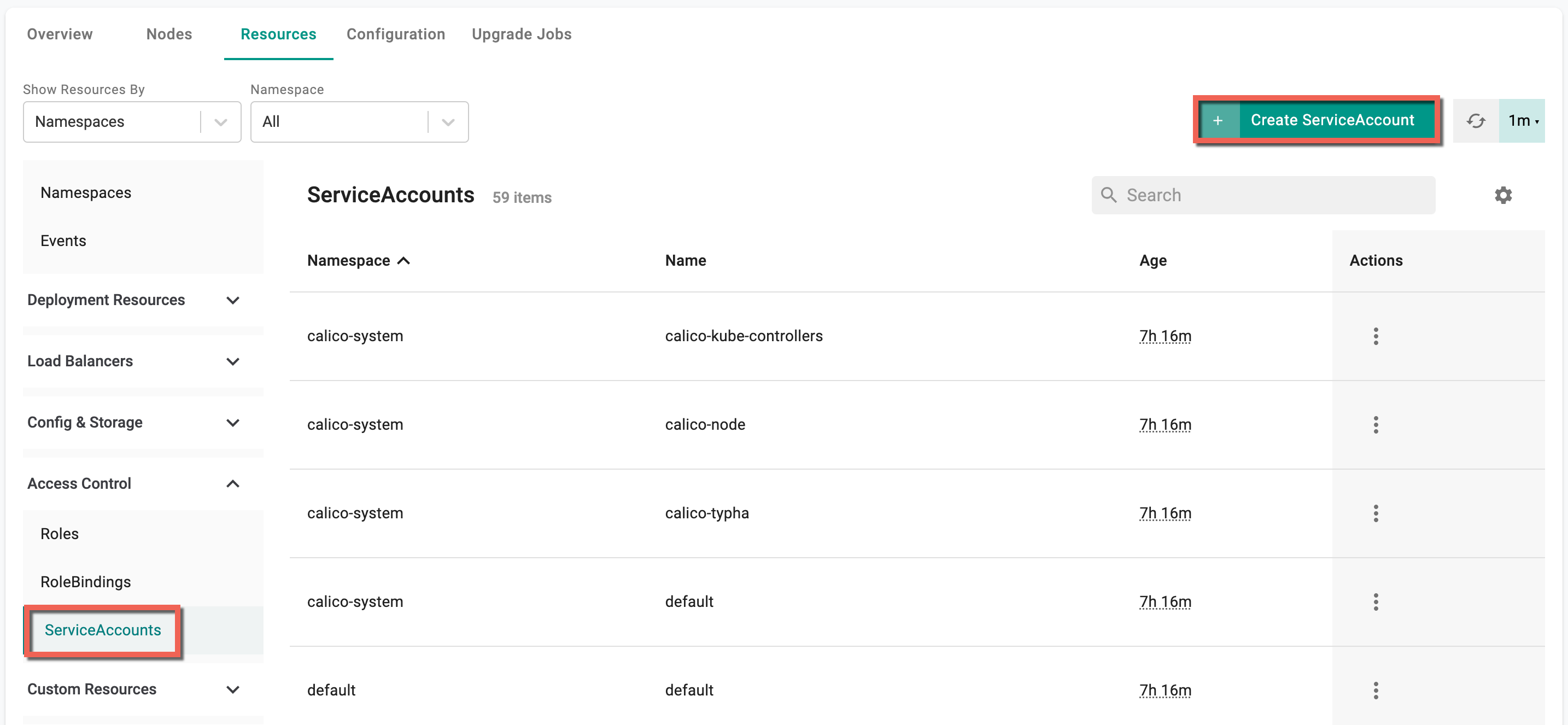Open the Namespace filter dropdown
This screenshot has height=725, width=1568.
pos(360,122)
